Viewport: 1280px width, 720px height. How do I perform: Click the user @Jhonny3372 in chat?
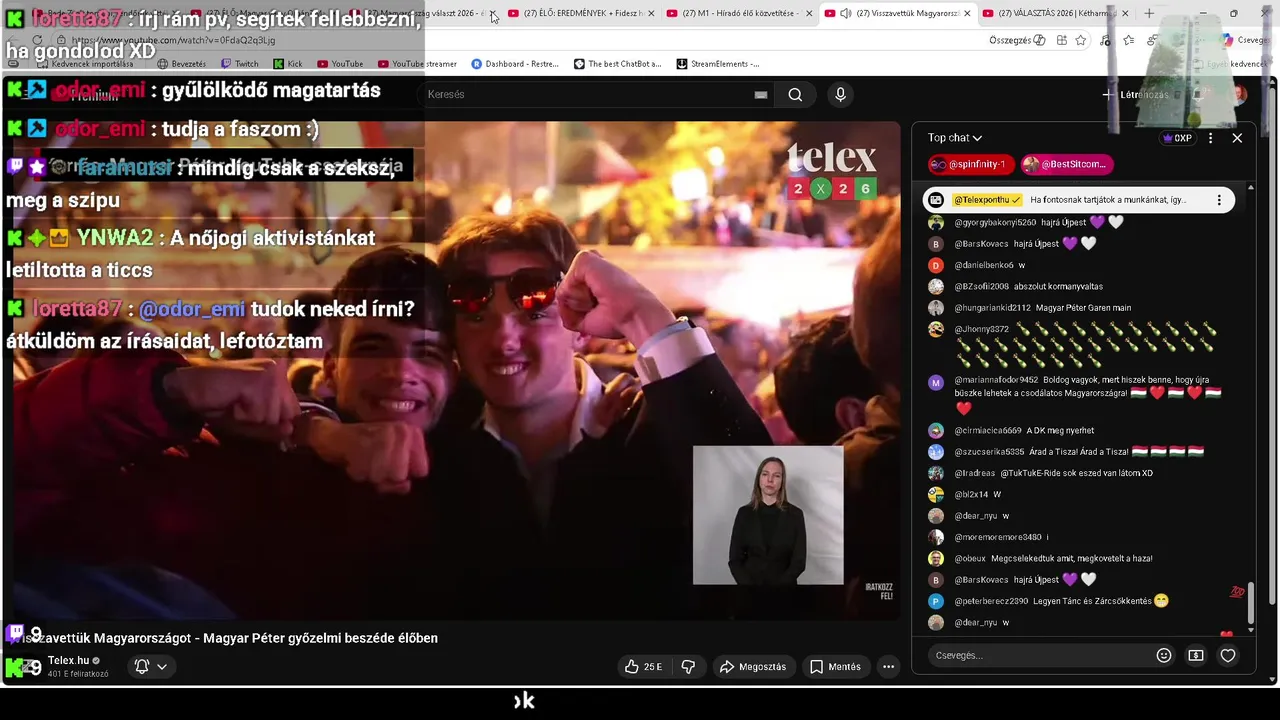(981, 329)
